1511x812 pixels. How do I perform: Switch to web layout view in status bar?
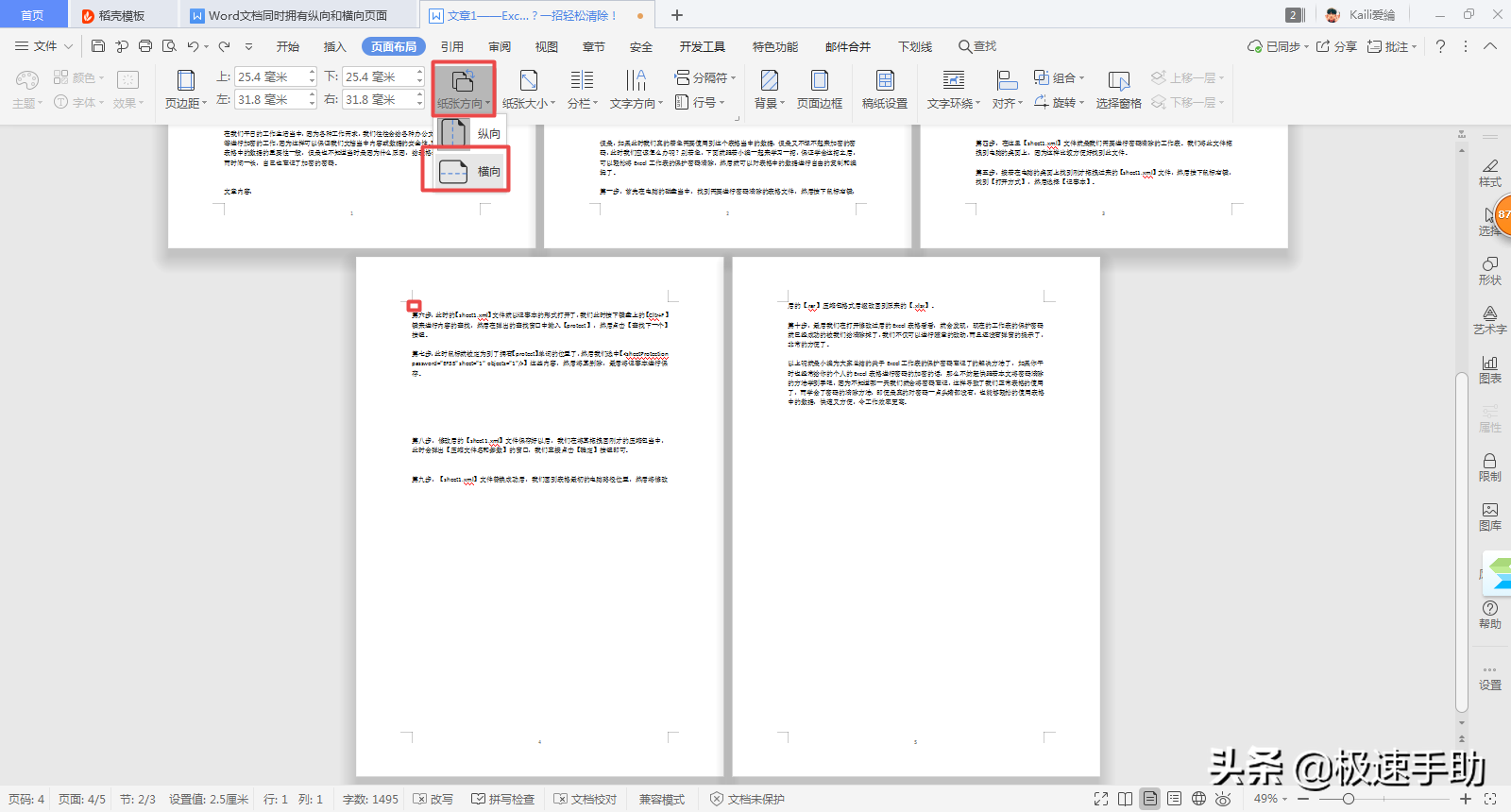point(1198,799)
